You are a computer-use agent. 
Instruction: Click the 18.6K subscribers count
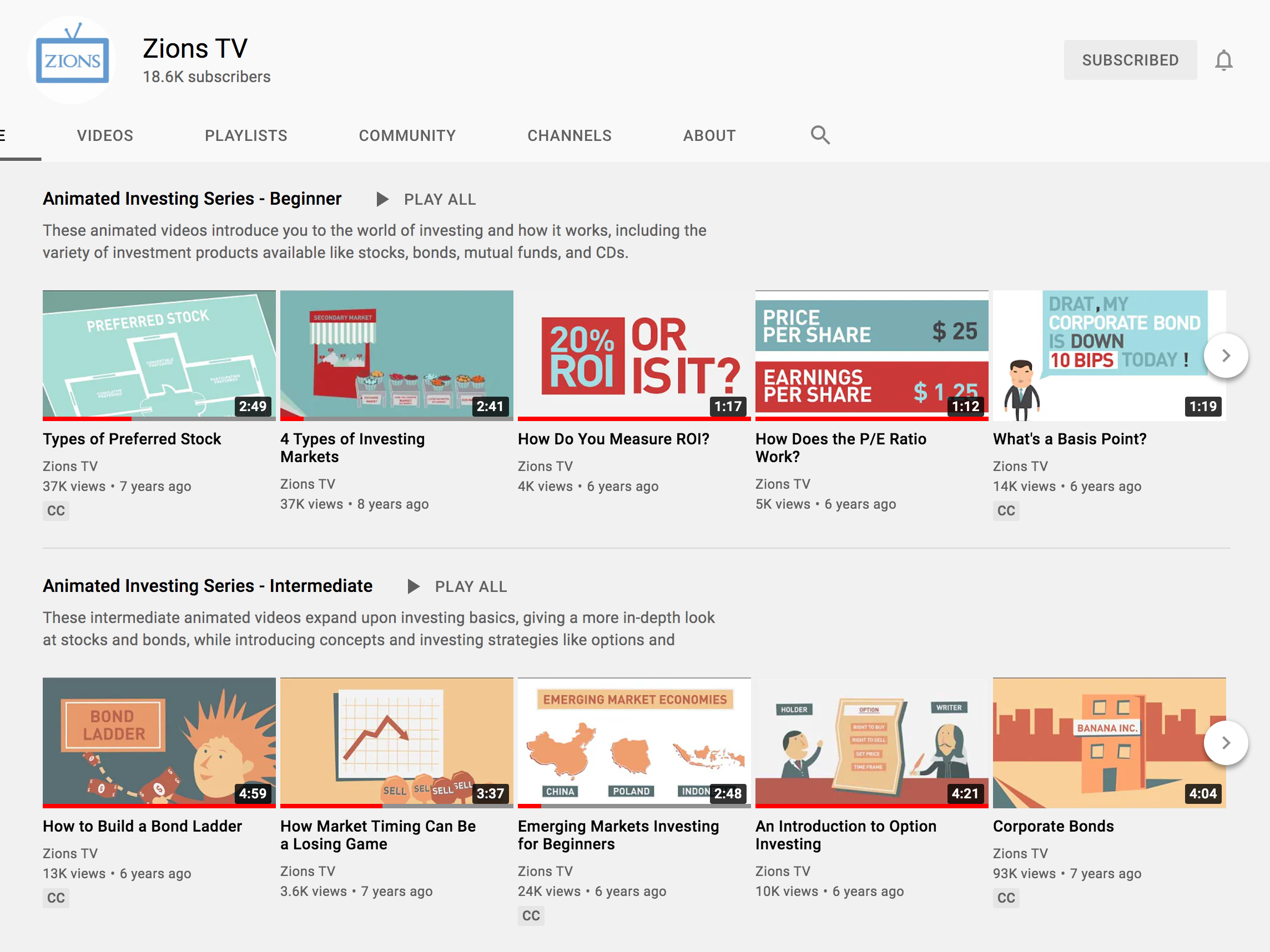tap(206, 77)
